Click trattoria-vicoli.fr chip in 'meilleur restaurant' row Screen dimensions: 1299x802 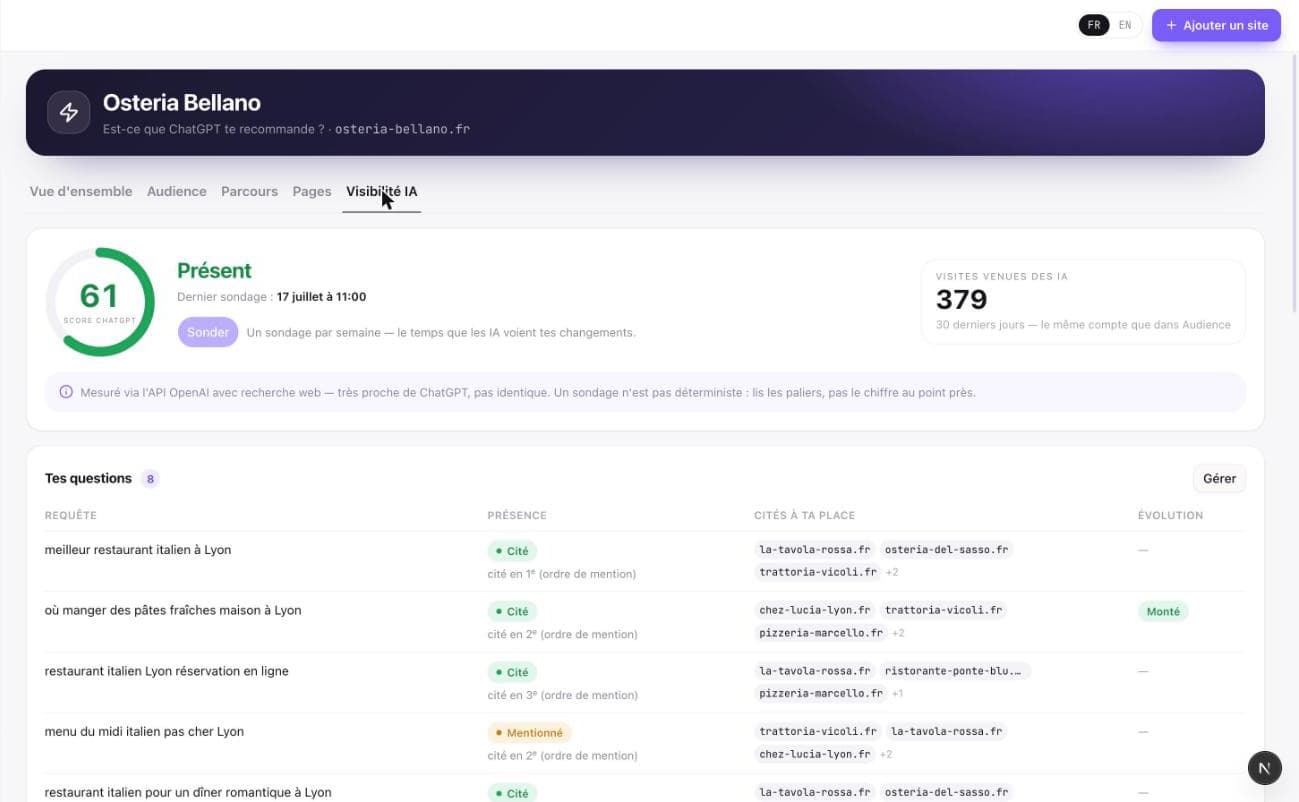[818, 572]
